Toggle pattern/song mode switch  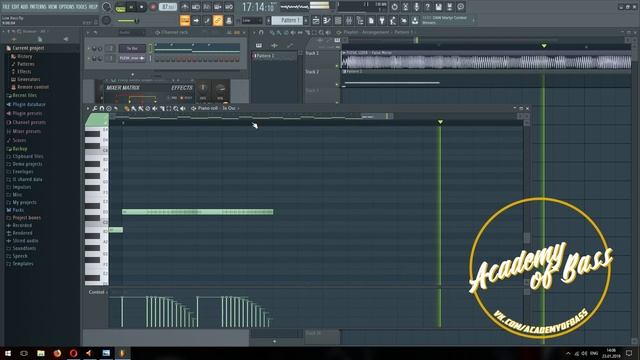120,7
